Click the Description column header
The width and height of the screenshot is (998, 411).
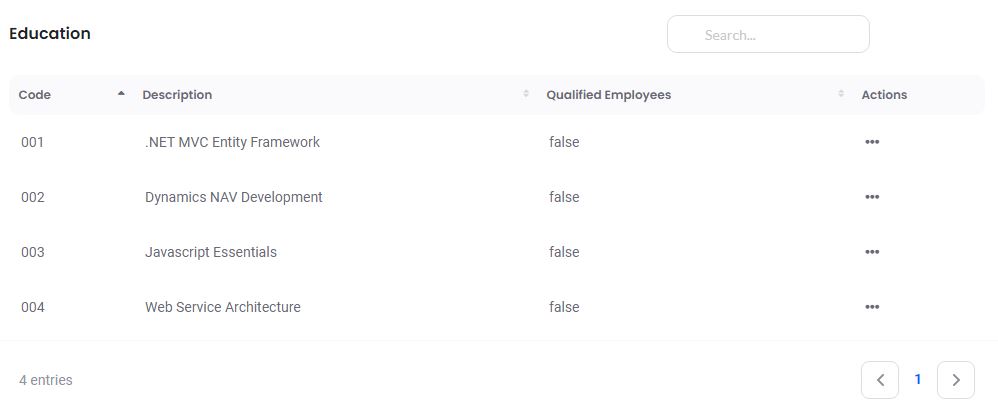pyautogui.click(x=177, y=95)
